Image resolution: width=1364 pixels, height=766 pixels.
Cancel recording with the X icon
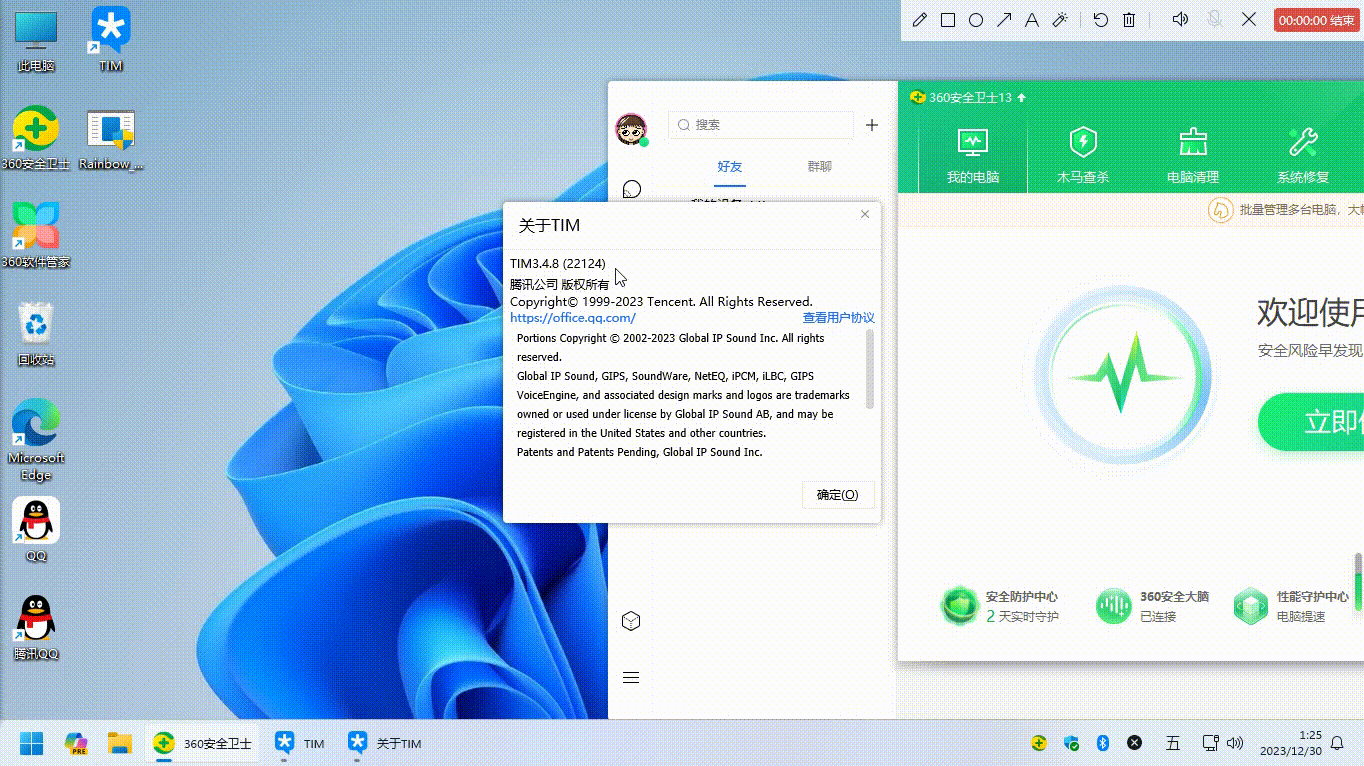pyautogui.click(x=1249, y=19)
